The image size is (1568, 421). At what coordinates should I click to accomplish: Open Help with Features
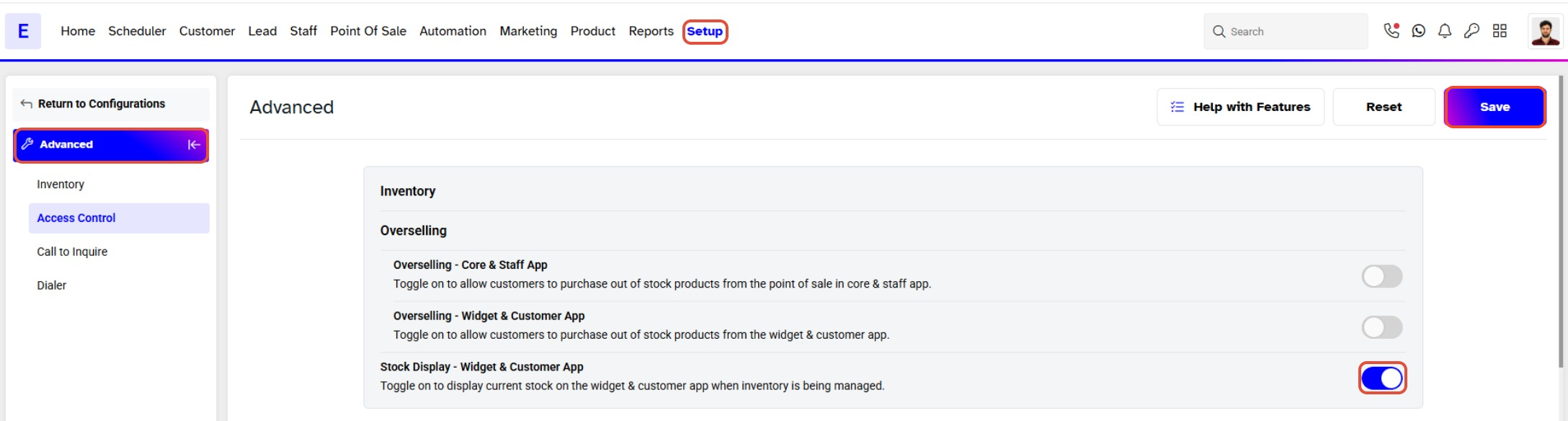point(1240,107)
